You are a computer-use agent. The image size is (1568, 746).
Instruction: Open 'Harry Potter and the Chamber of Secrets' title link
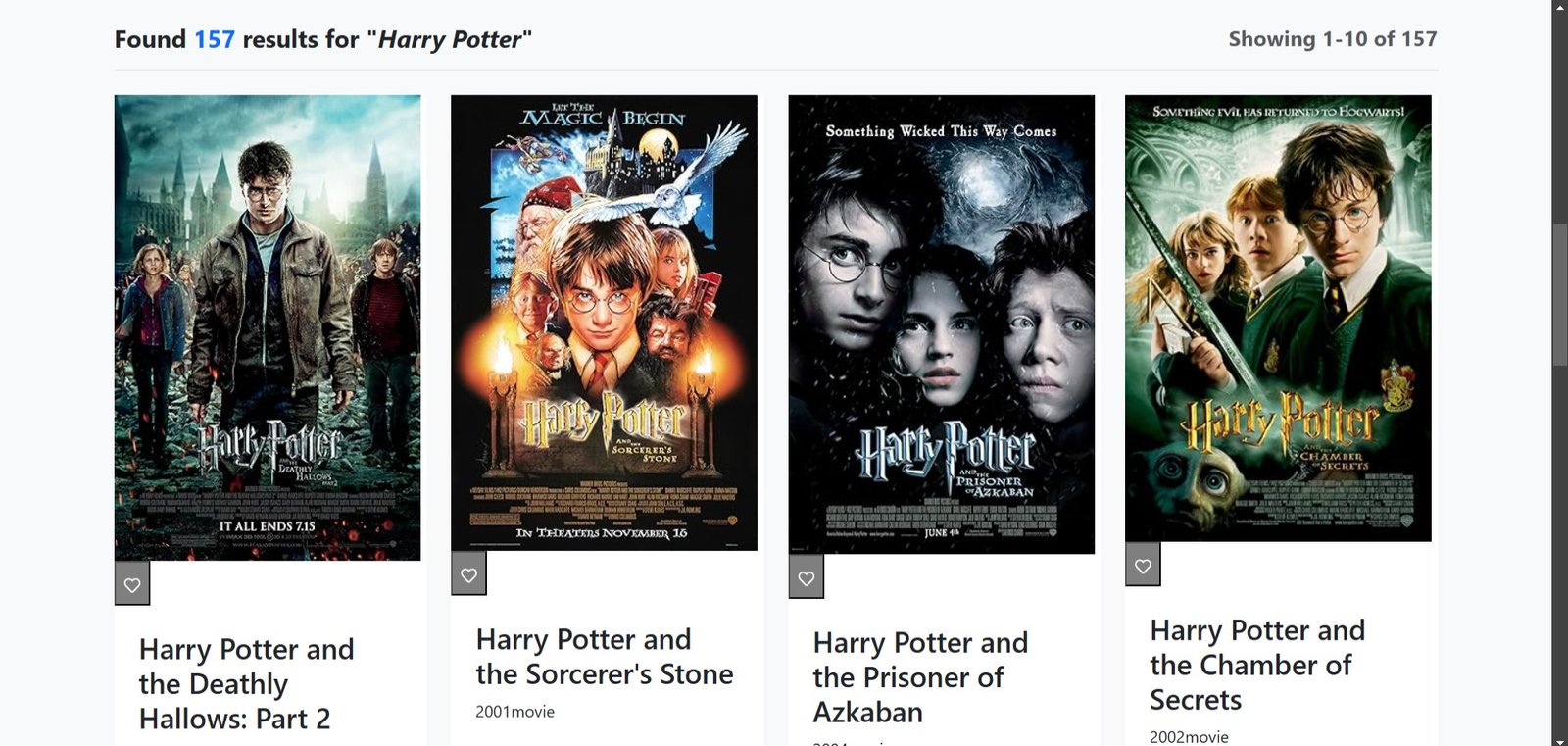(1256, 665)
